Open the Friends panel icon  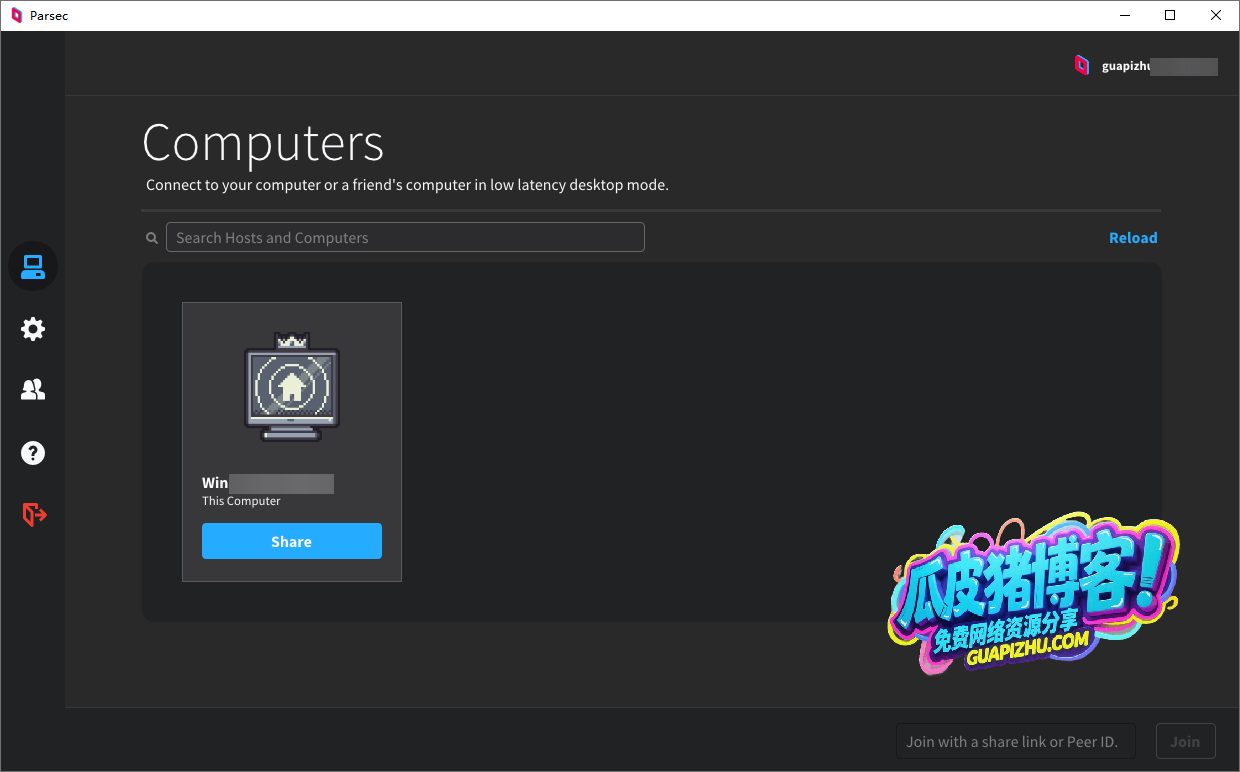tap(33, 391)
